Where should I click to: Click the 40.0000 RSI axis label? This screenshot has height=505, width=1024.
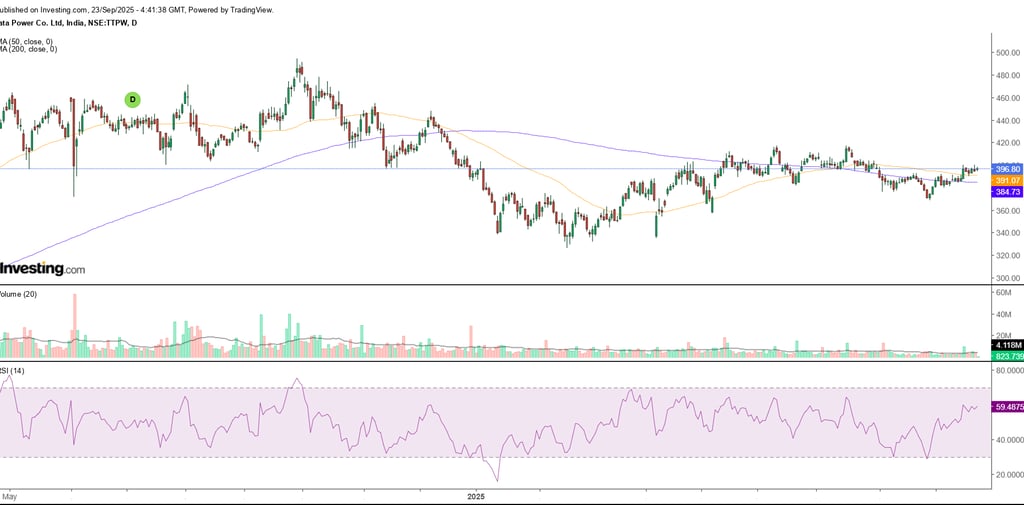(1009, 440)
